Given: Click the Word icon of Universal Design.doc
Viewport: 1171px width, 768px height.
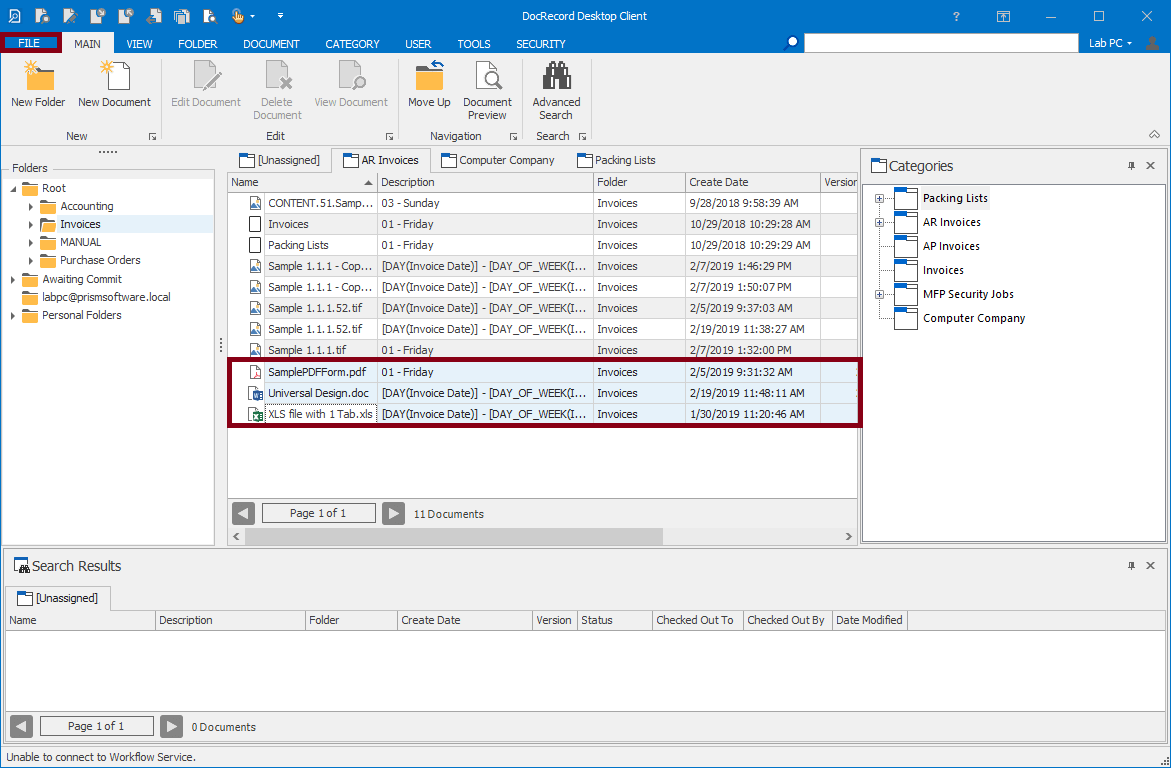Looking at the screenshot, I should tap(255, 393).
